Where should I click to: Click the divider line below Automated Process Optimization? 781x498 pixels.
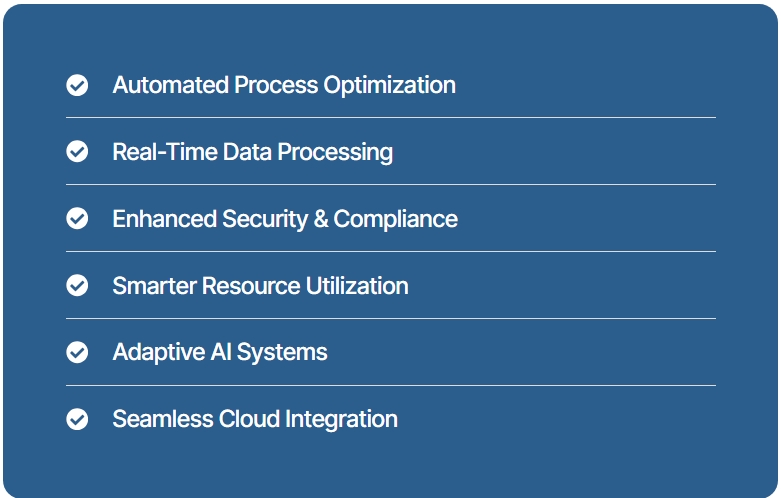pyautogui.click(x=391, y=118)
